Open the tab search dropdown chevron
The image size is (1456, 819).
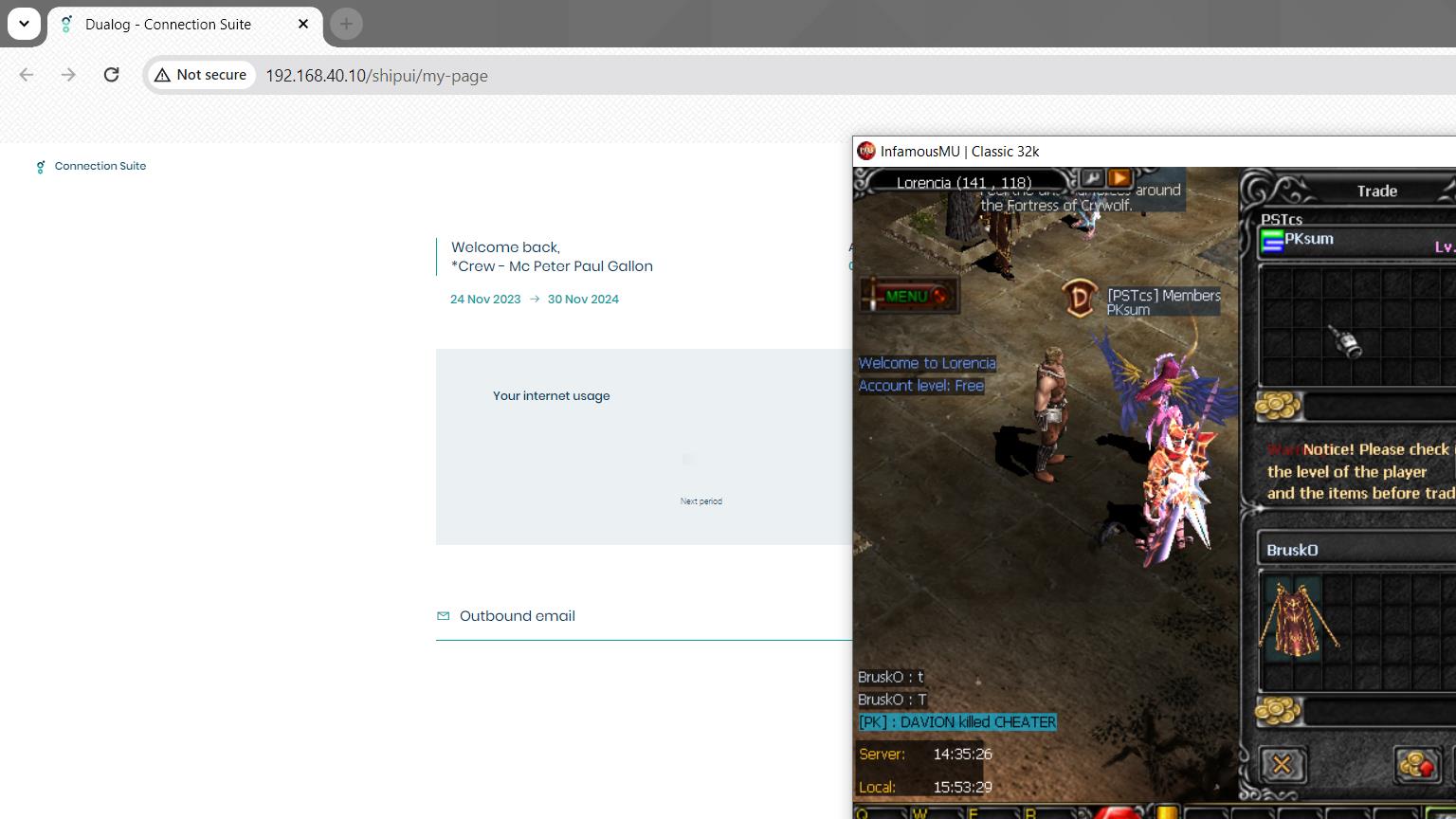coord(24,24)
